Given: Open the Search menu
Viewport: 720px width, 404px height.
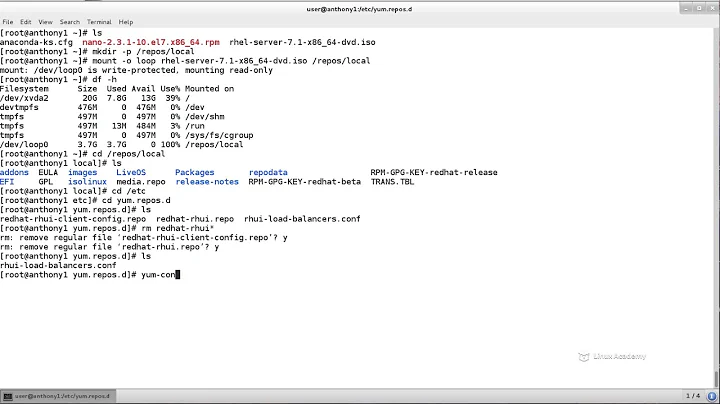Looking at the screenshot, I should 70,22.
